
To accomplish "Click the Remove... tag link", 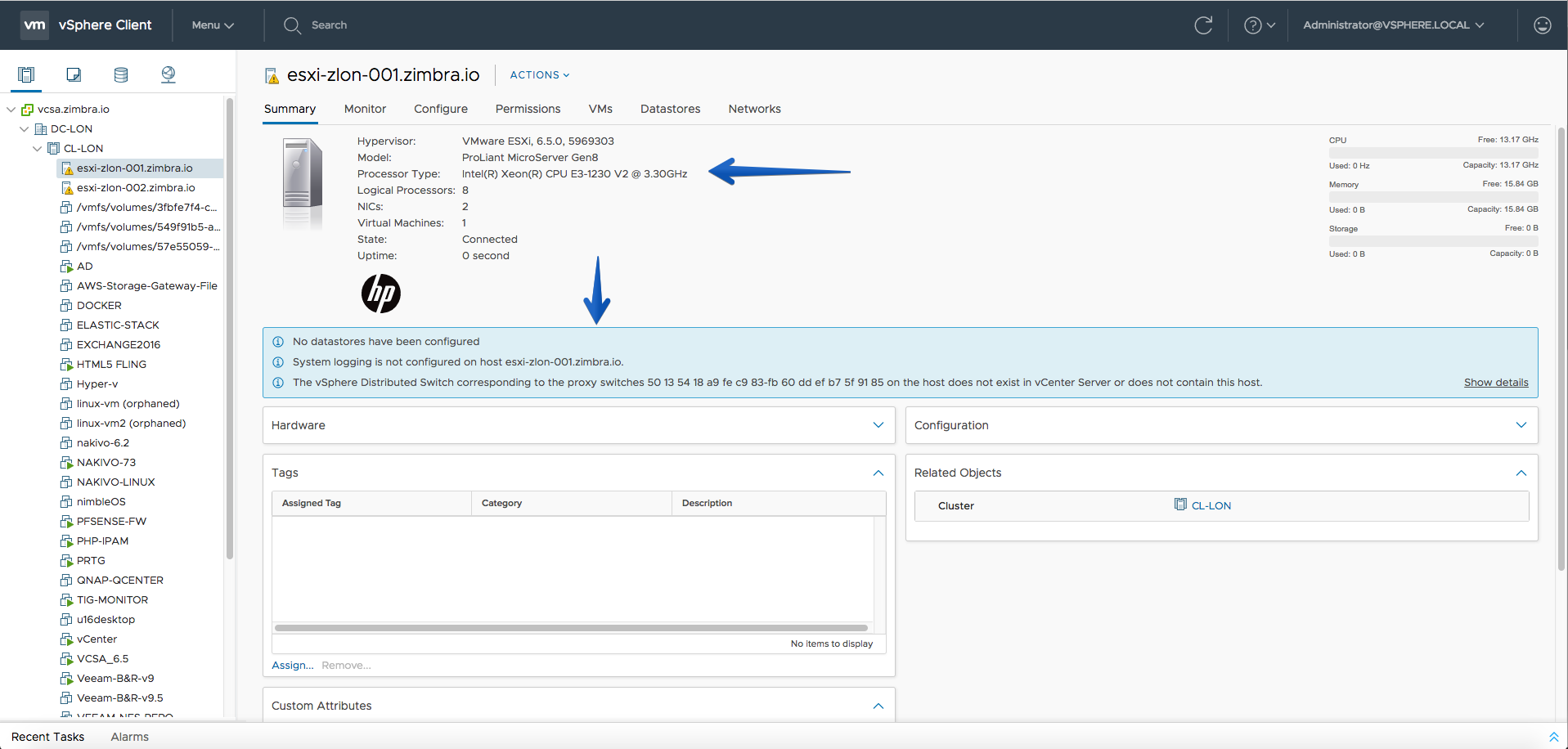I will (x=346, y=666).
